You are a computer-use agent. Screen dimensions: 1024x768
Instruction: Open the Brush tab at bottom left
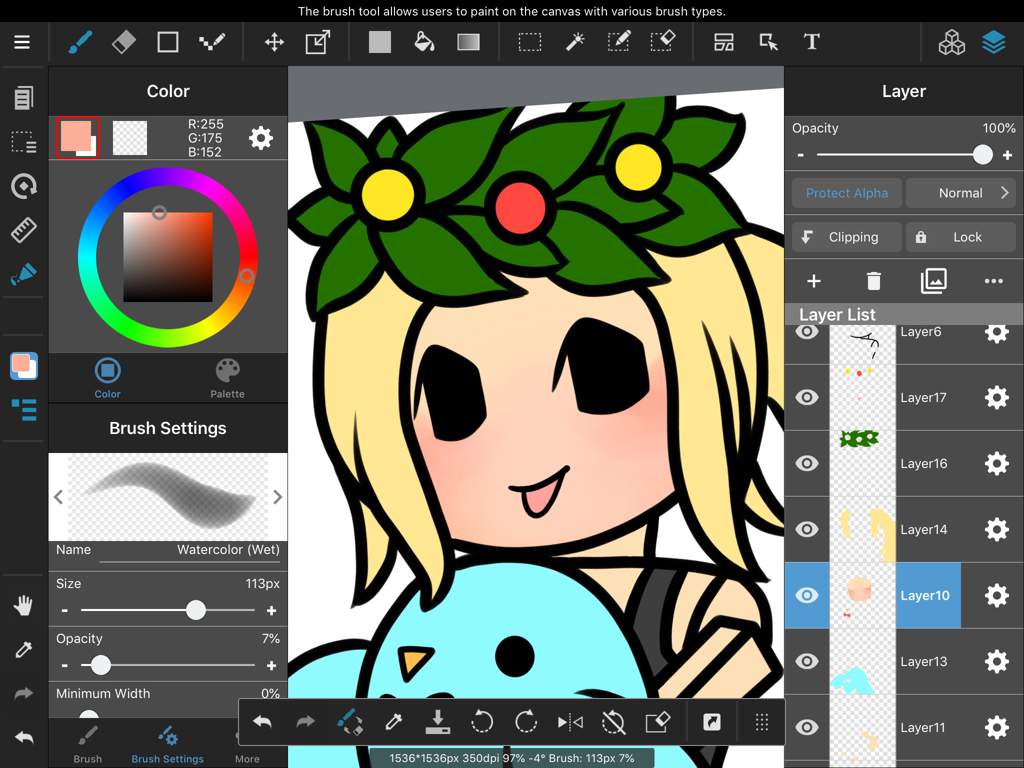coord(87,744)
